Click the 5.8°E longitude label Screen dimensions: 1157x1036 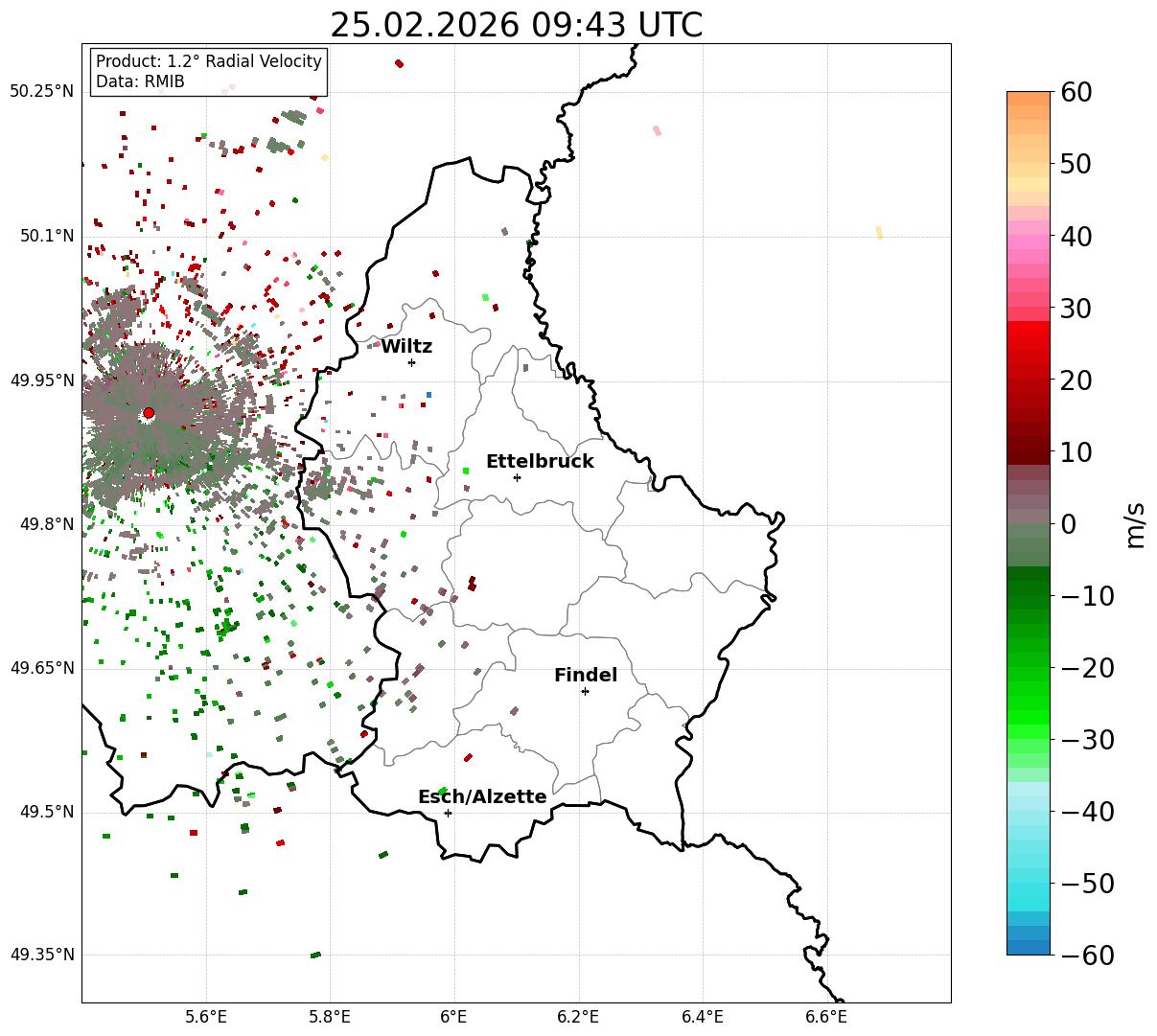click(330, 1016)
